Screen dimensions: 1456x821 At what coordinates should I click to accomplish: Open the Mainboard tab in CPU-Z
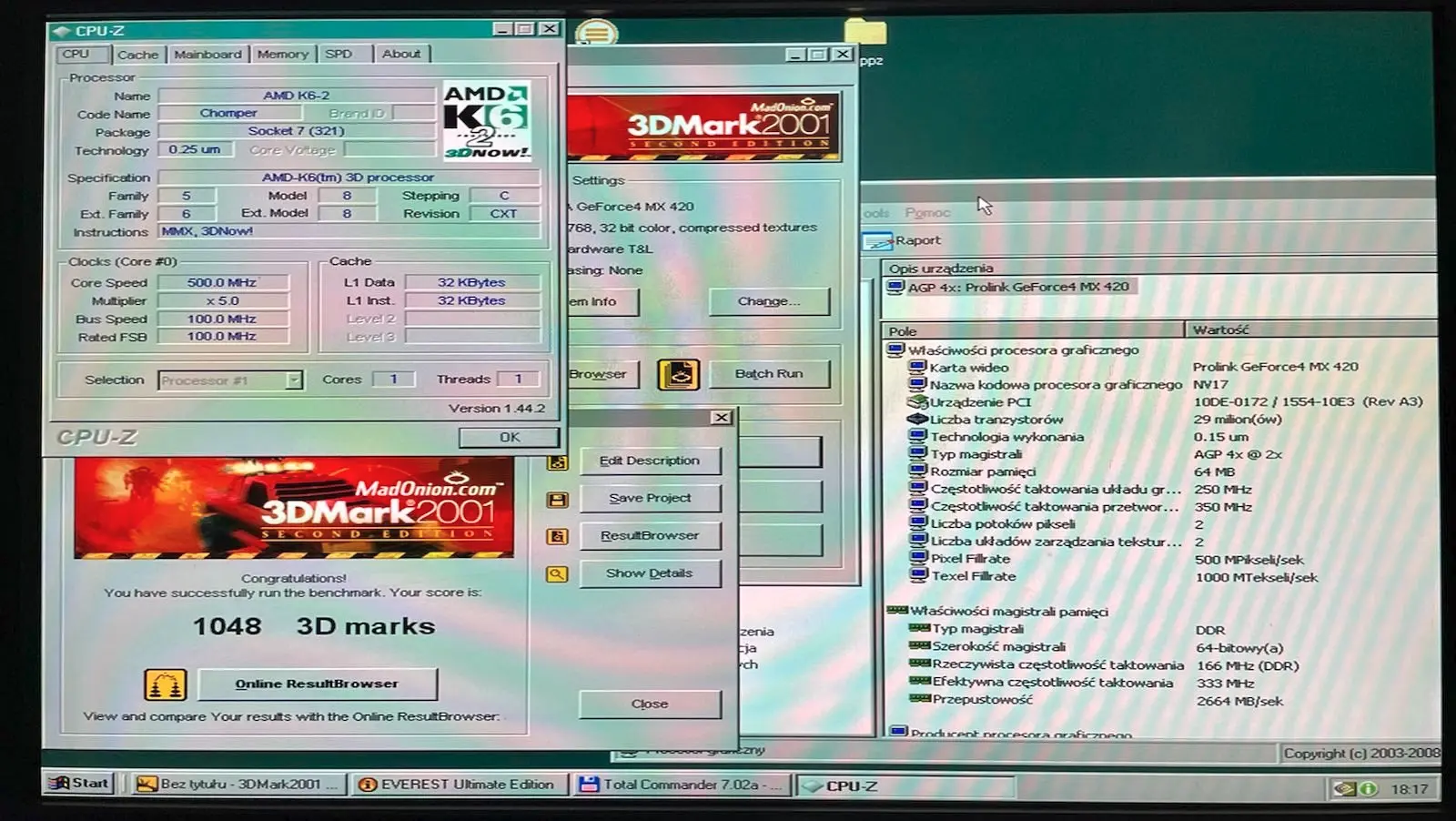[208, 55]
